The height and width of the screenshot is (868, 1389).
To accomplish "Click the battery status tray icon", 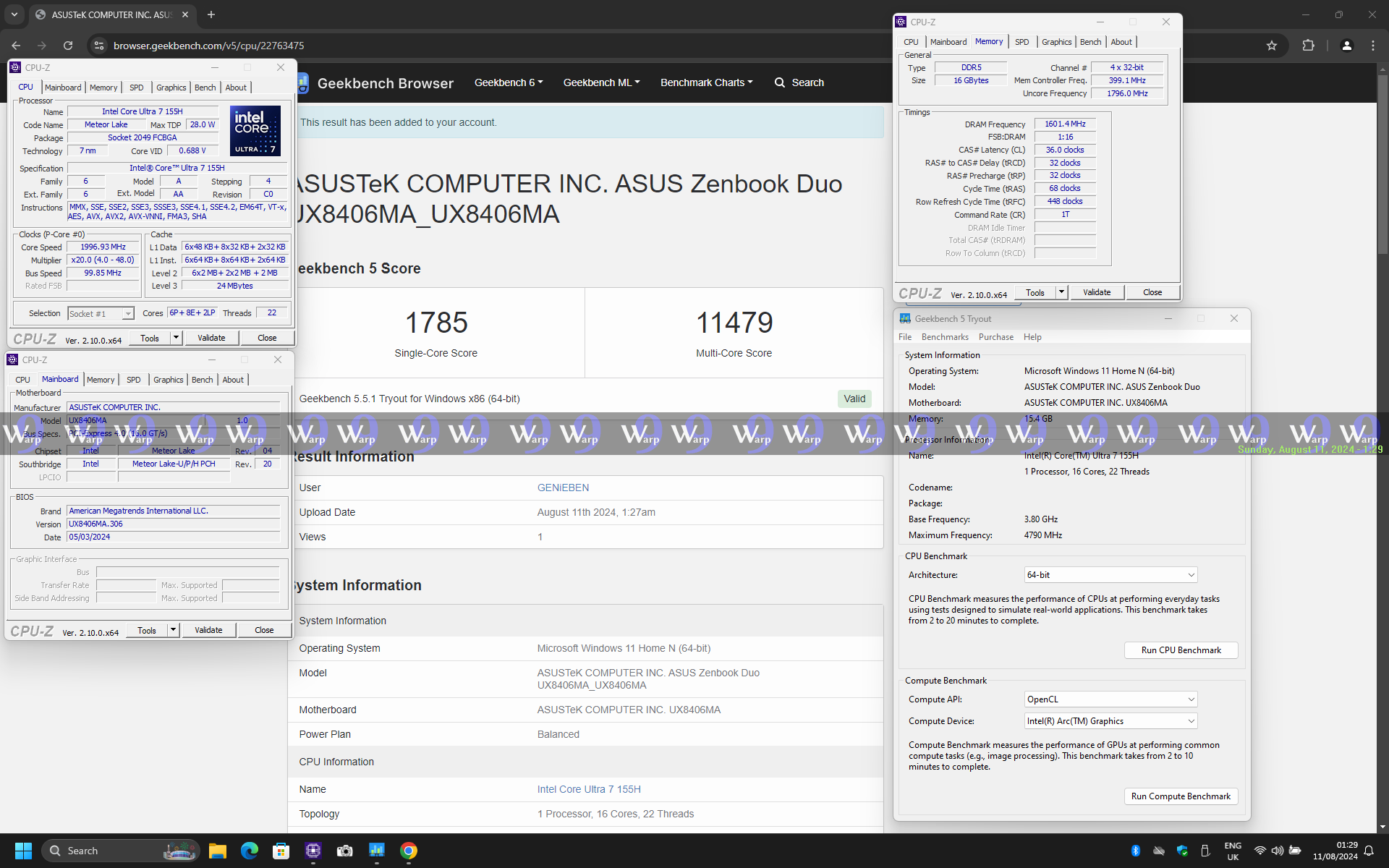I will [x=1295, y=851].
